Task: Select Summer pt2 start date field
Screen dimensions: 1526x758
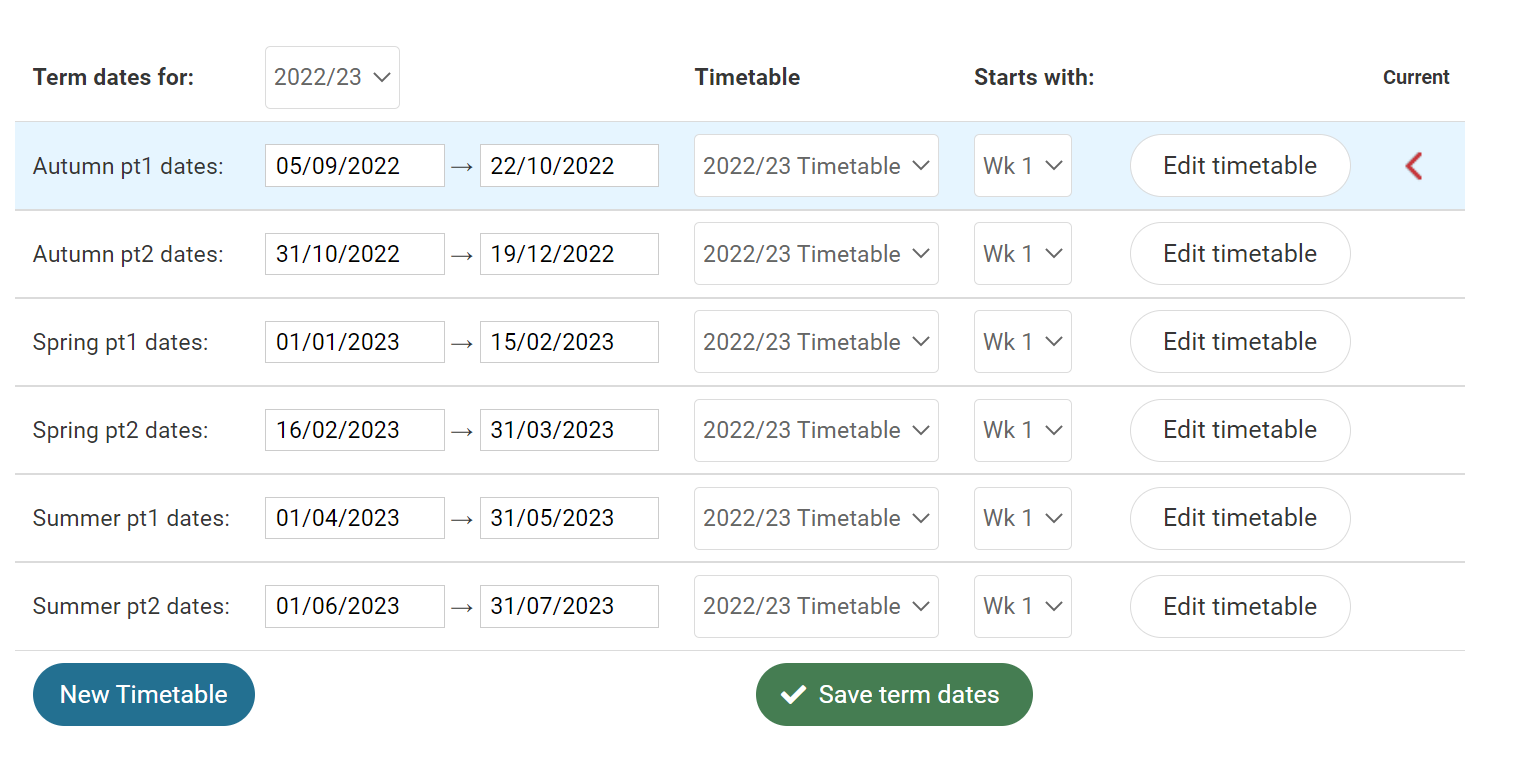Action: [x=354, y=606]
